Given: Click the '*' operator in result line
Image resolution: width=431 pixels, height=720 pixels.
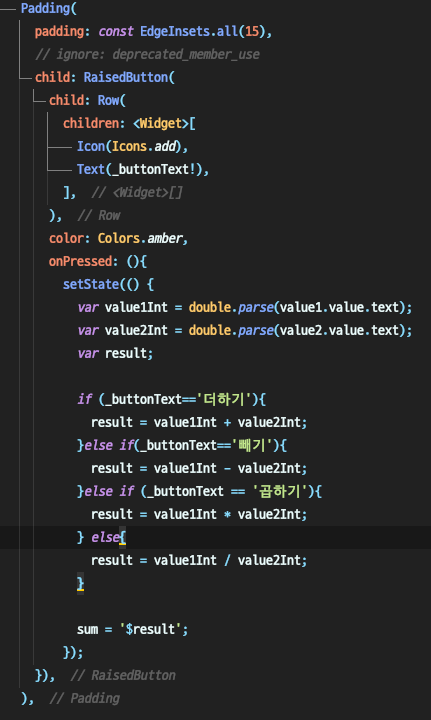Looking at the screenshot, I should coord(227,514).
